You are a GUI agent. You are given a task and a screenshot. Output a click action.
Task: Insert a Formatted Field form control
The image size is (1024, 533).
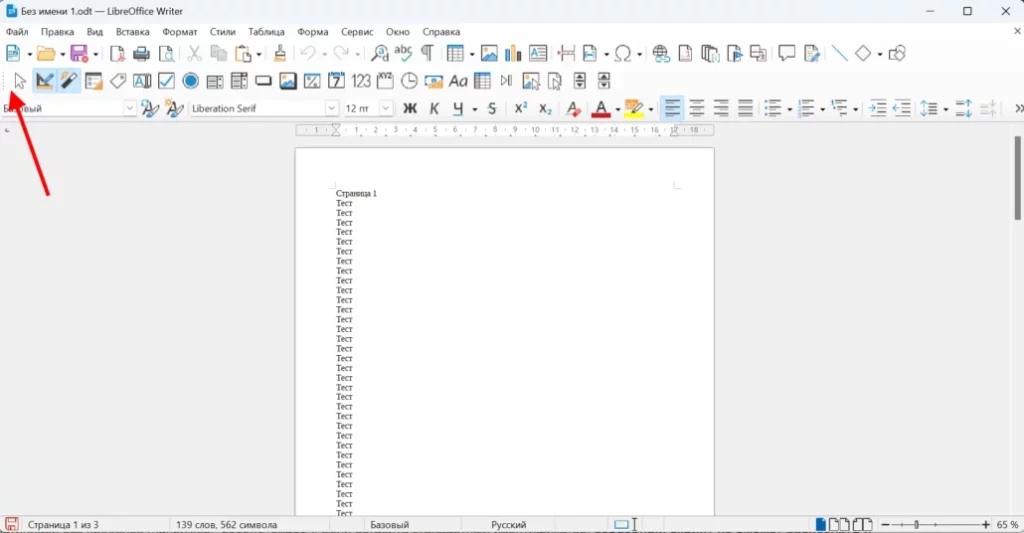312,81
